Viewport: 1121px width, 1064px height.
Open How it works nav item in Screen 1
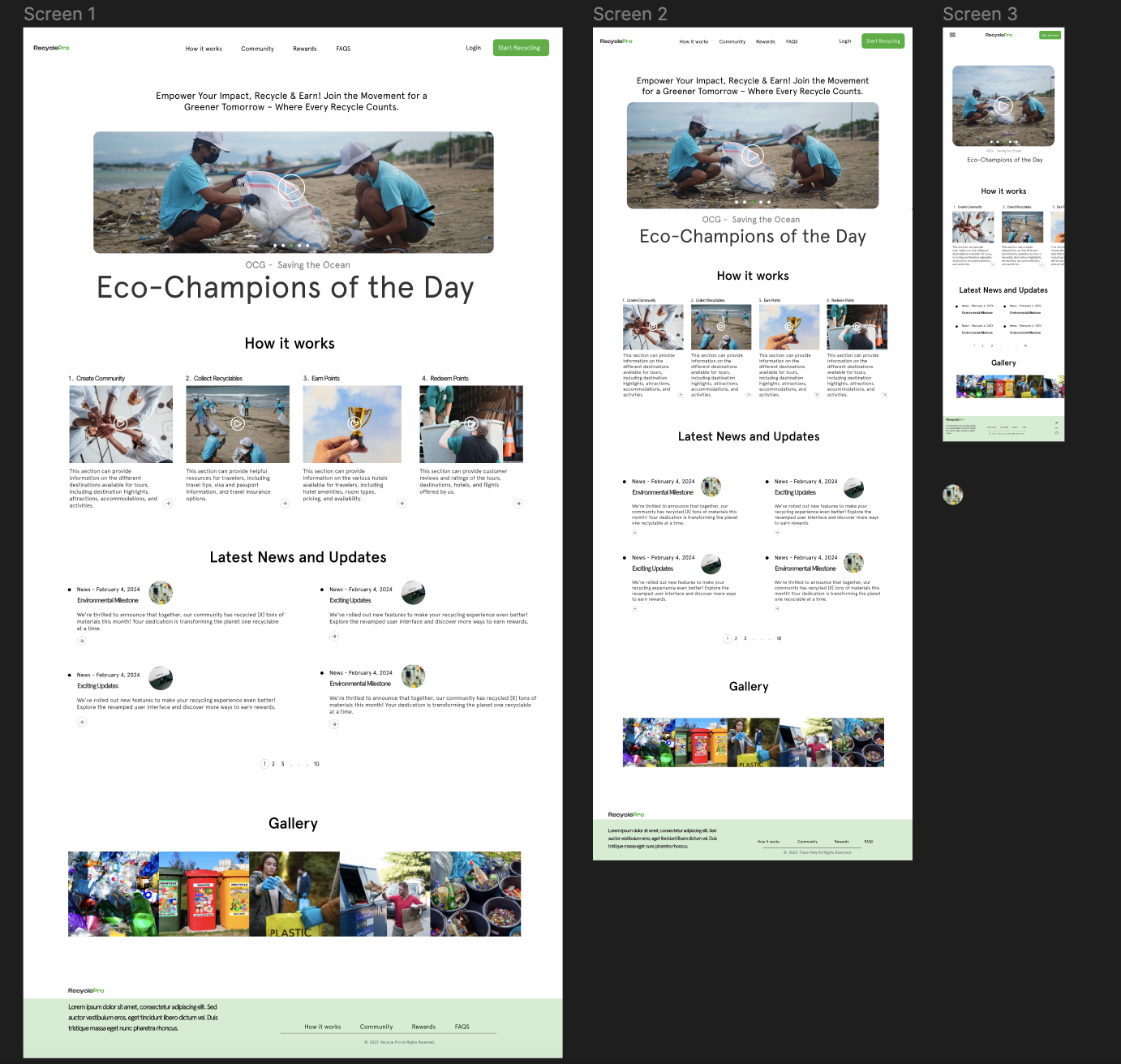204,49
